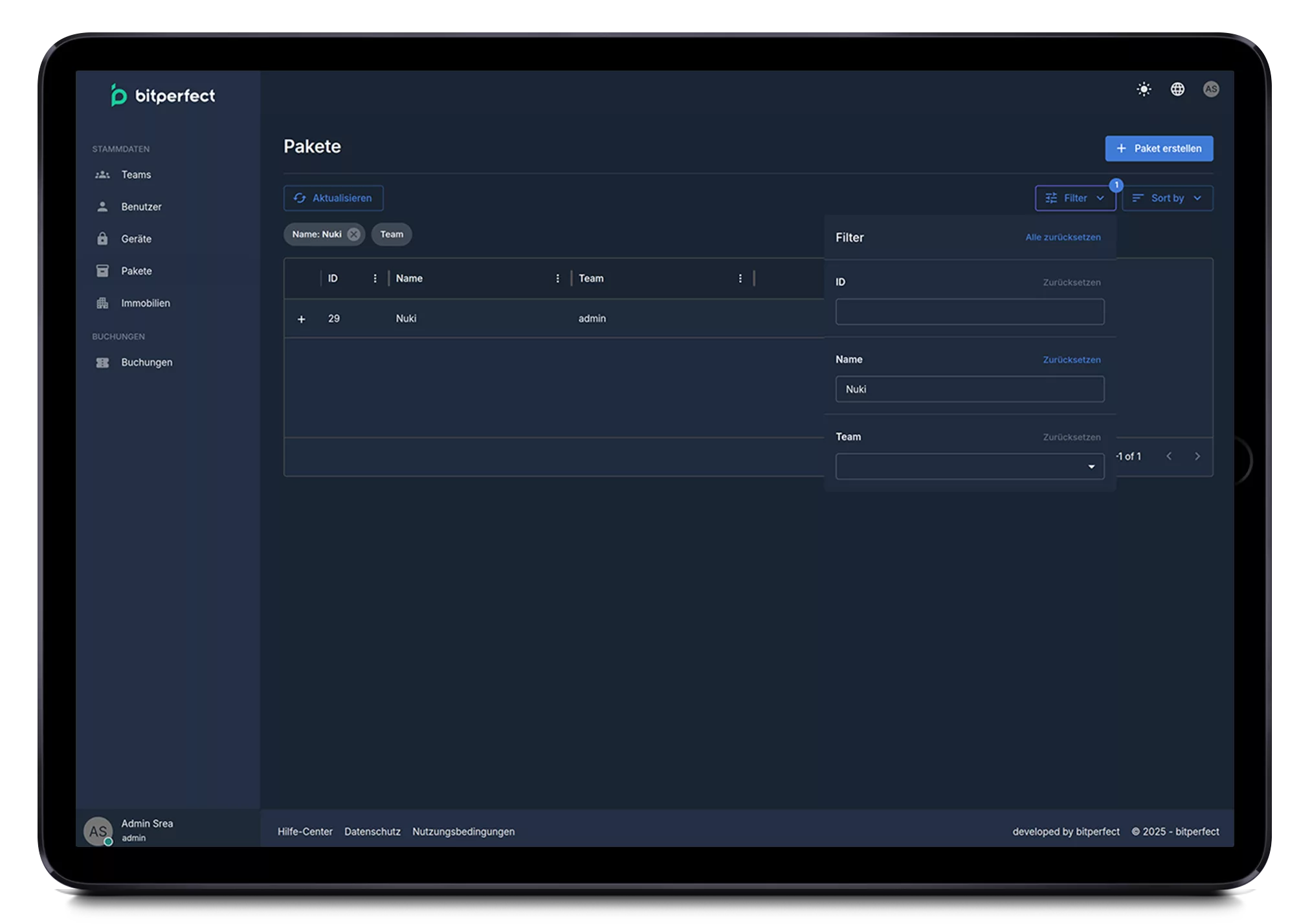Open Teams in sidebar

(136, 175)
